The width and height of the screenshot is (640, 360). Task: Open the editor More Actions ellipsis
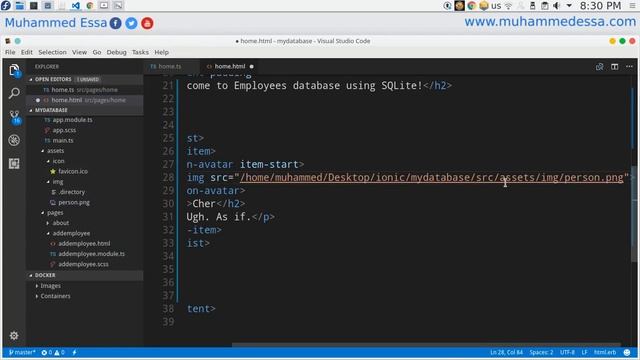tap(629, 67)
